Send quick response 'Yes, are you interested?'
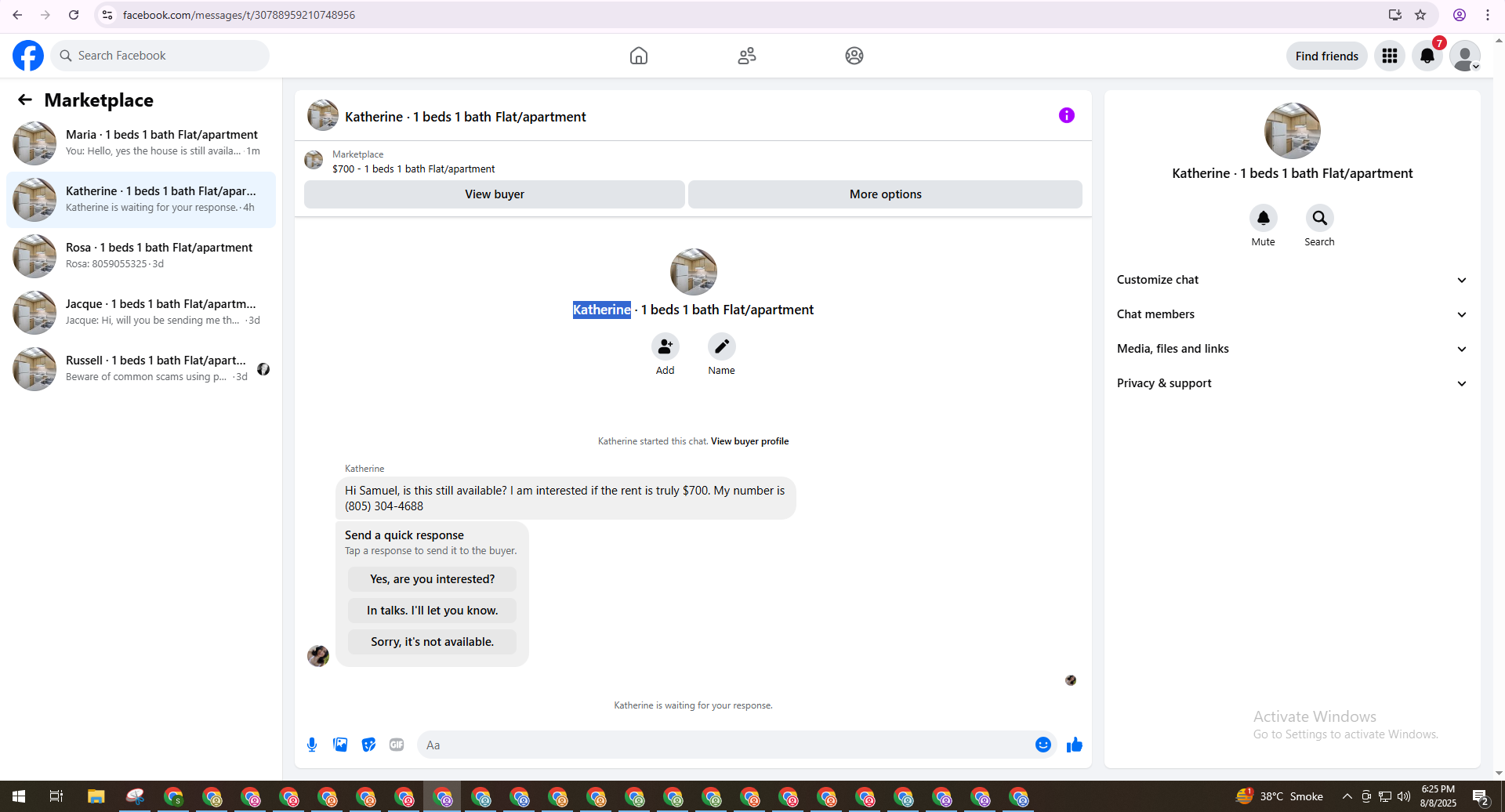The image size is (1505, 812). pyautogui.click(x=432, y=579)
